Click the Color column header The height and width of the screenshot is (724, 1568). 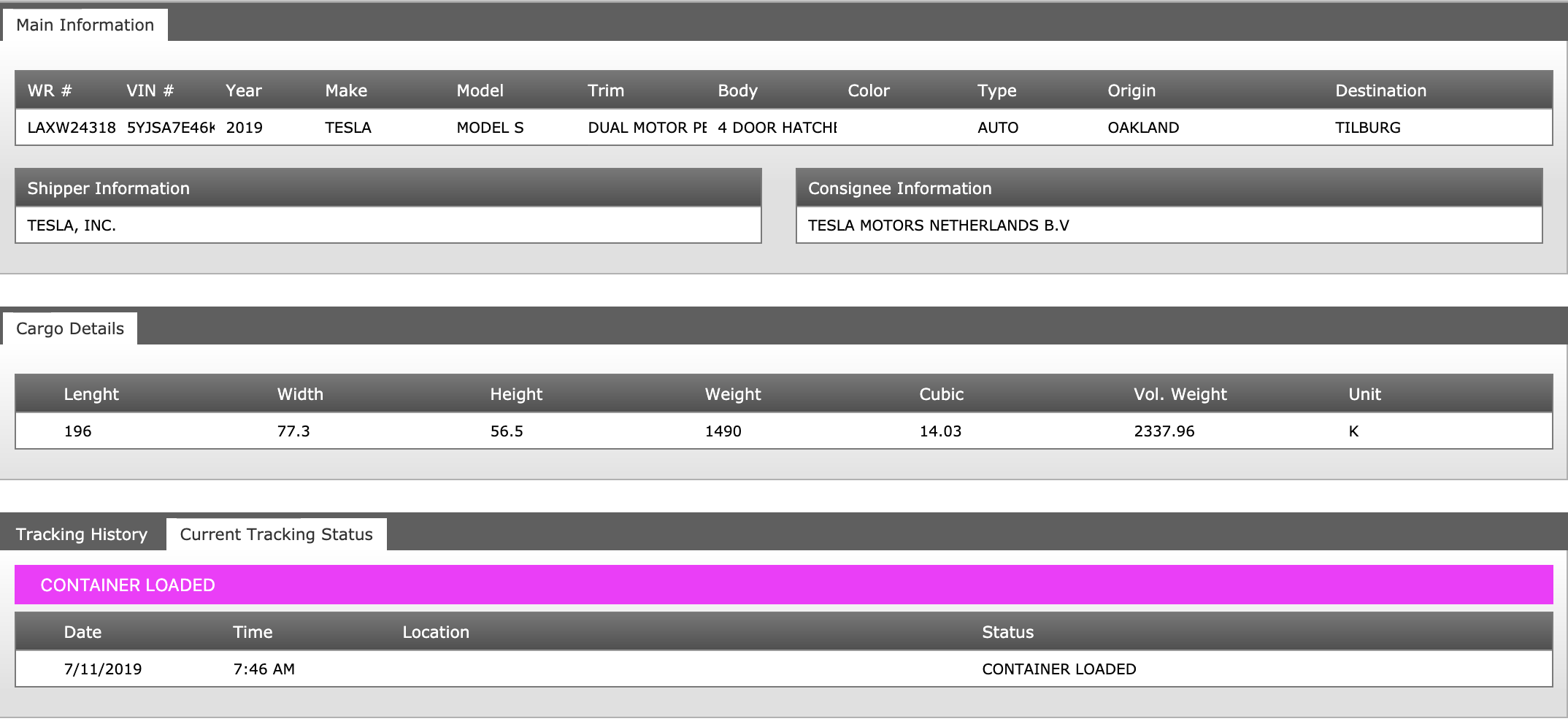(x=869, y=90)
